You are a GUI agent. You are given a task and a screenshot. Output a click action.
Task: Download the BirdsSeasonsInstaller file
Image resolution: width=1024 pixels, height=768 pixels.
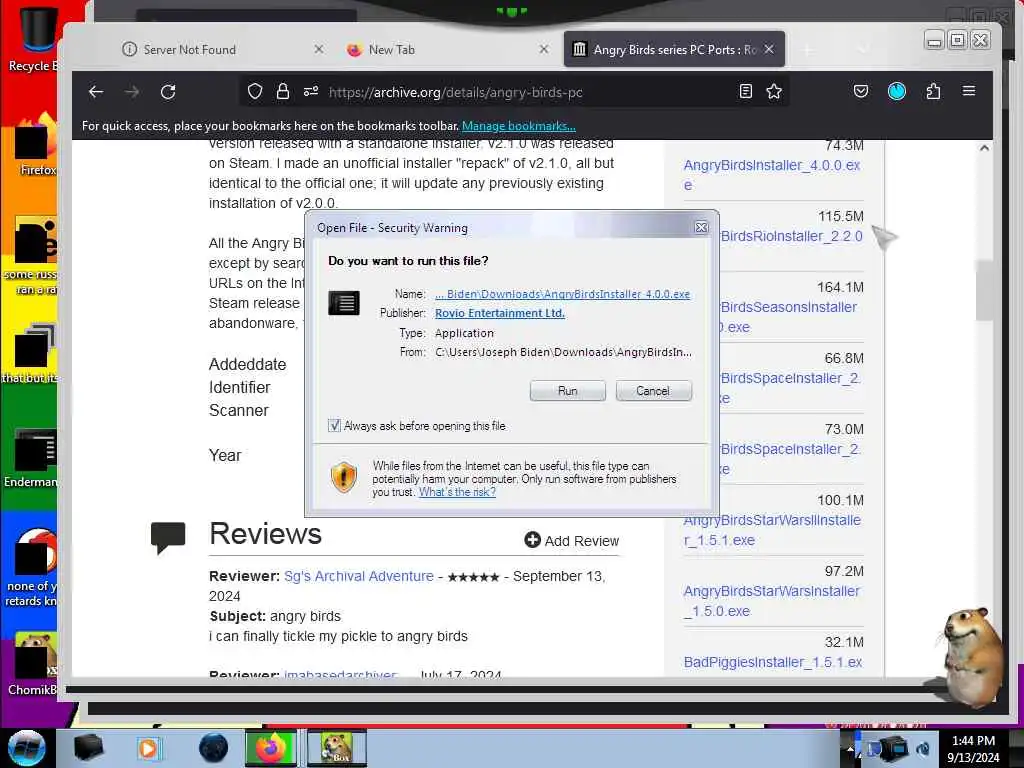[x=788, y=317]
